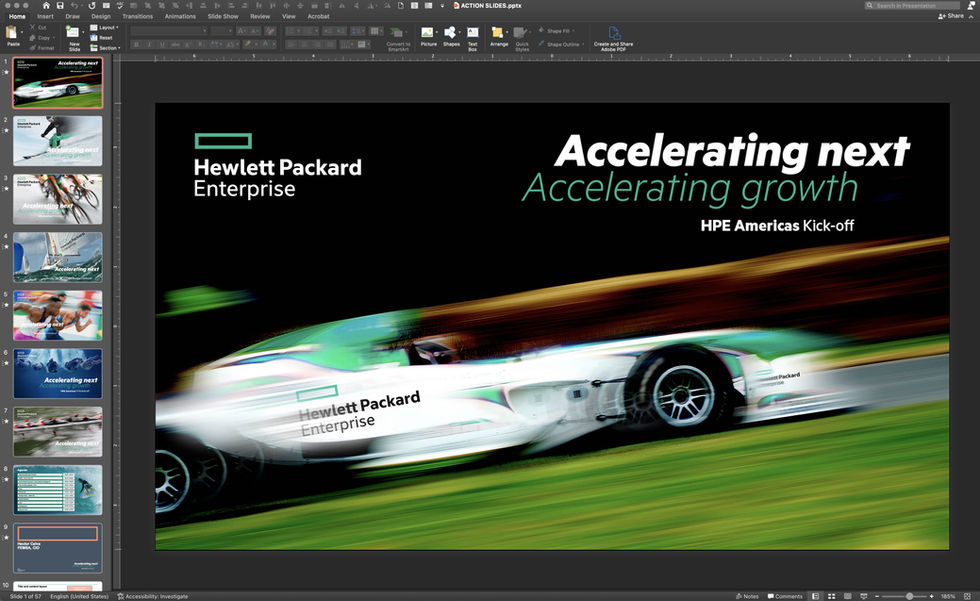Collapse the ribbon with the chevron
Image resolution: width=980 pixels, height=601 pixels.
(972, 16)
